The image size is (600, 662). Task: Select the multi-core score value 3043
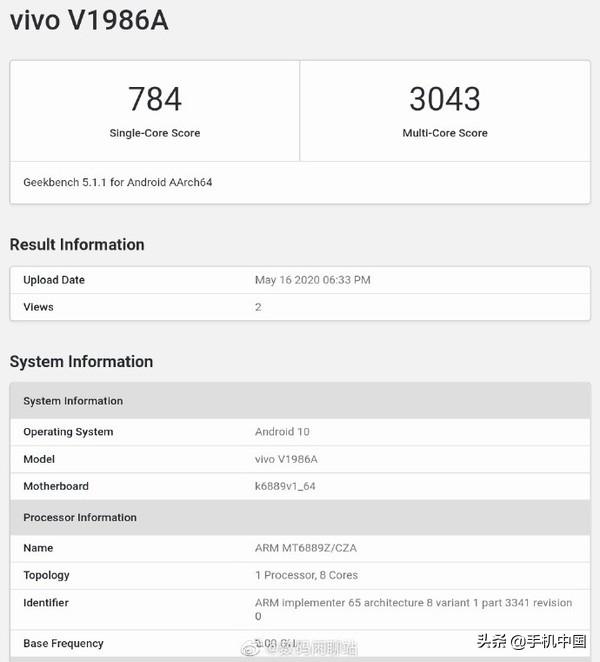[x=445, y=99]
